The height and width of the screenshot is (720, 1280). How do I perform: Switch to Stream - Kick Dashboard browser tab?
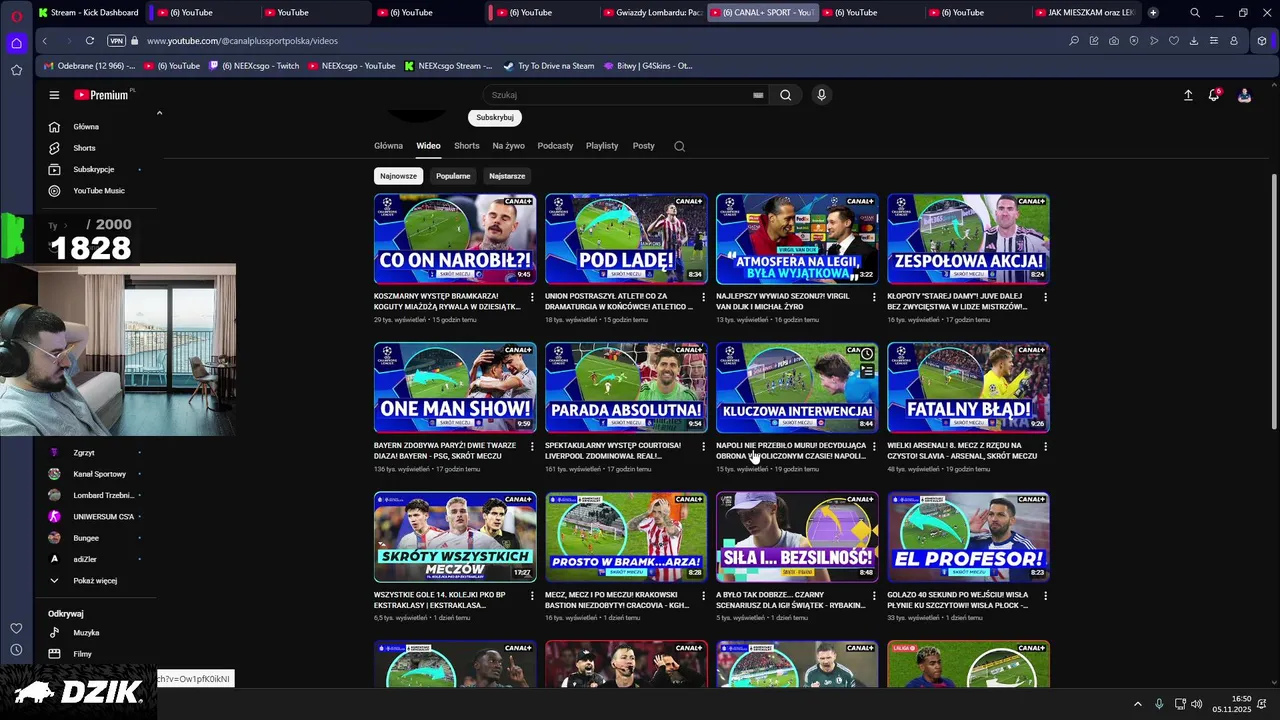point(90,13)
